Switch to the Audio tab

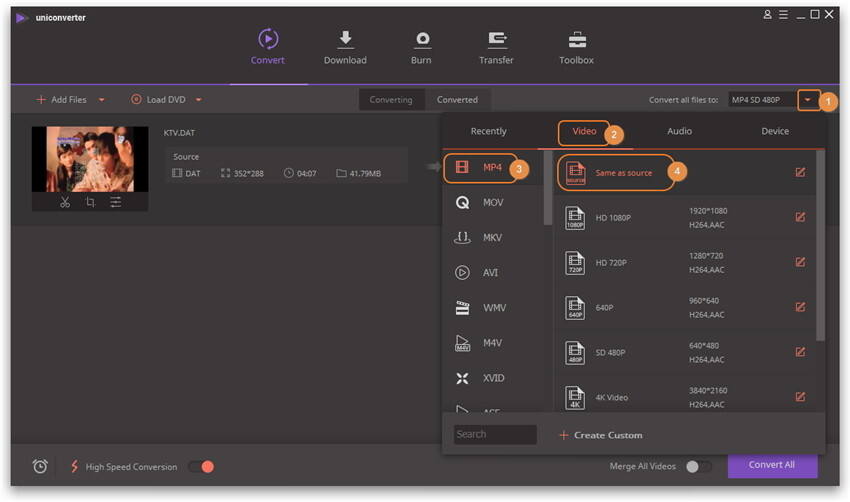679,131
